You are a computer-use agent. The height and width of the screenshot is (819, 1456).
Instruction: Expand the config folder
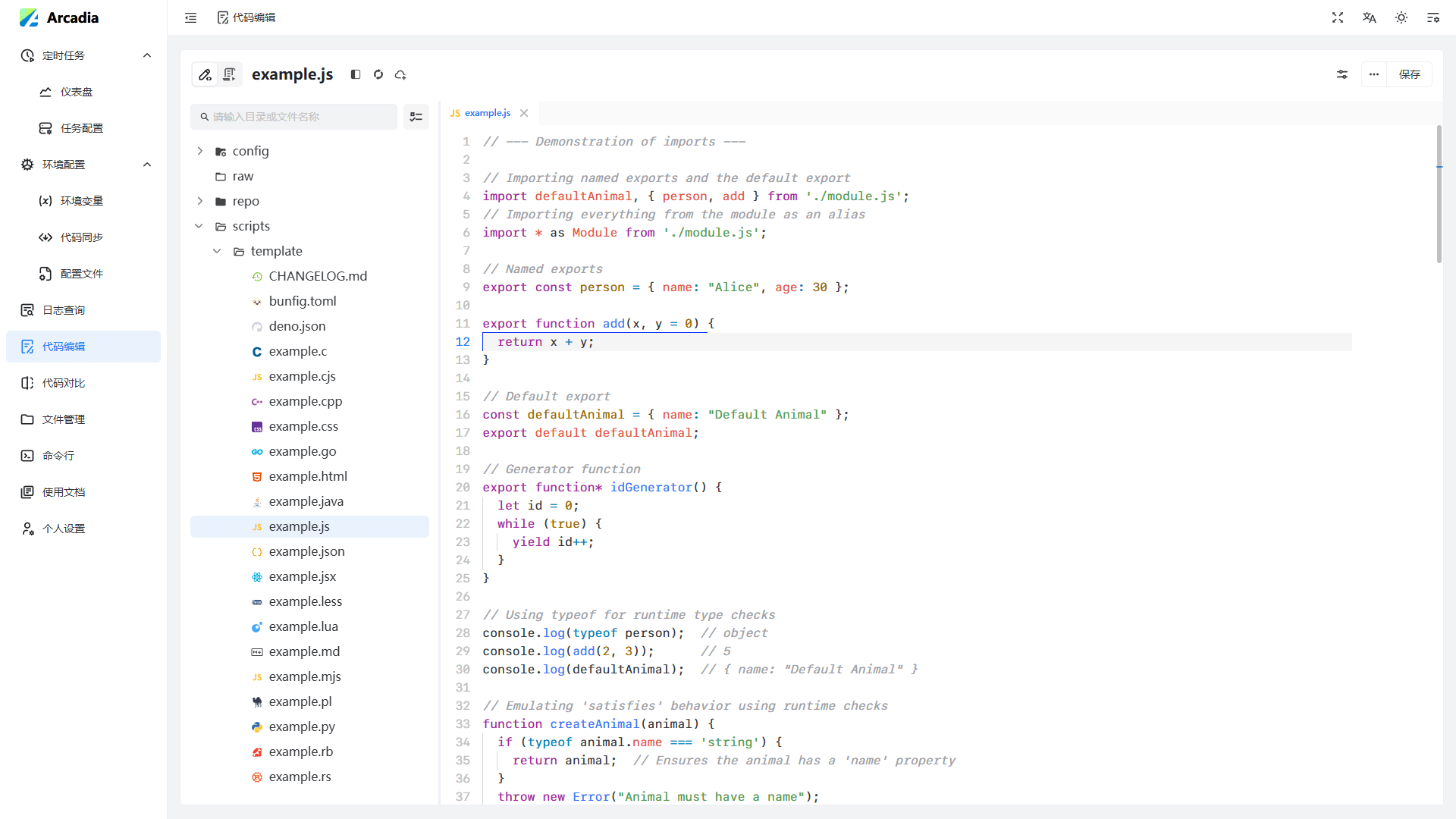click(x=200, y=151)
